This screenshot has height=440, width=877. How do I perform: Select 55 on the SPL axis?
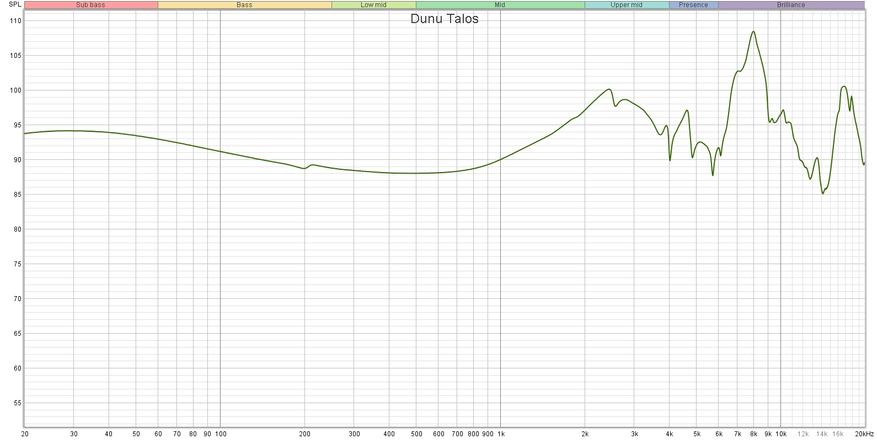pos(17,403)
